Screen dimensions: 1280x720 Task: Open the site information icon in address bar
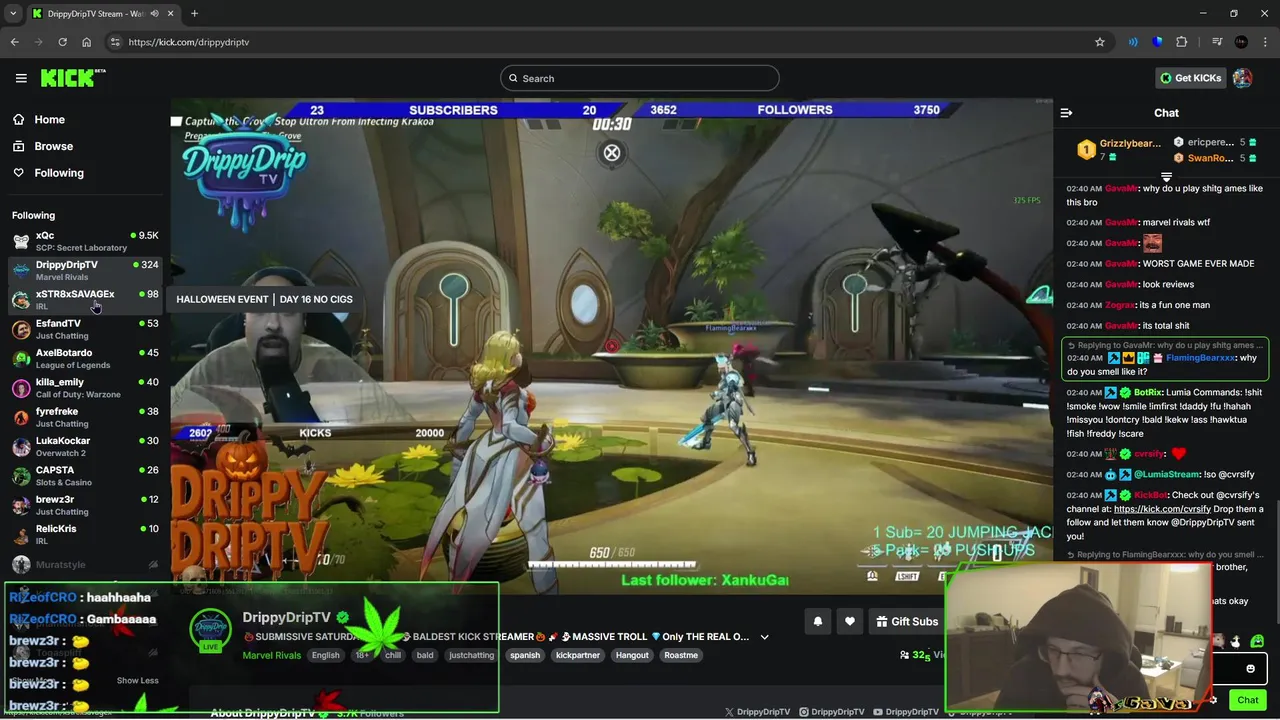[115, 42]
